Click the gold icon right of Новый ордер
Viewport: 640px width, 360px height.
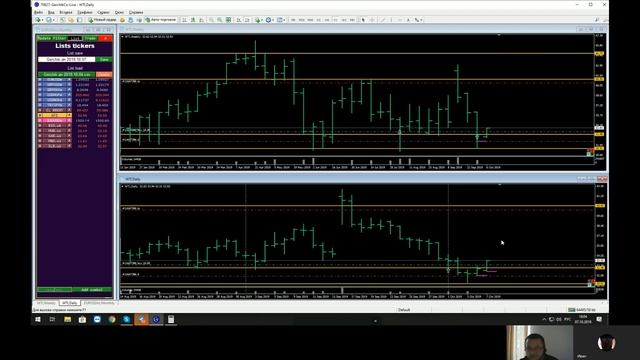coord(122,20)
